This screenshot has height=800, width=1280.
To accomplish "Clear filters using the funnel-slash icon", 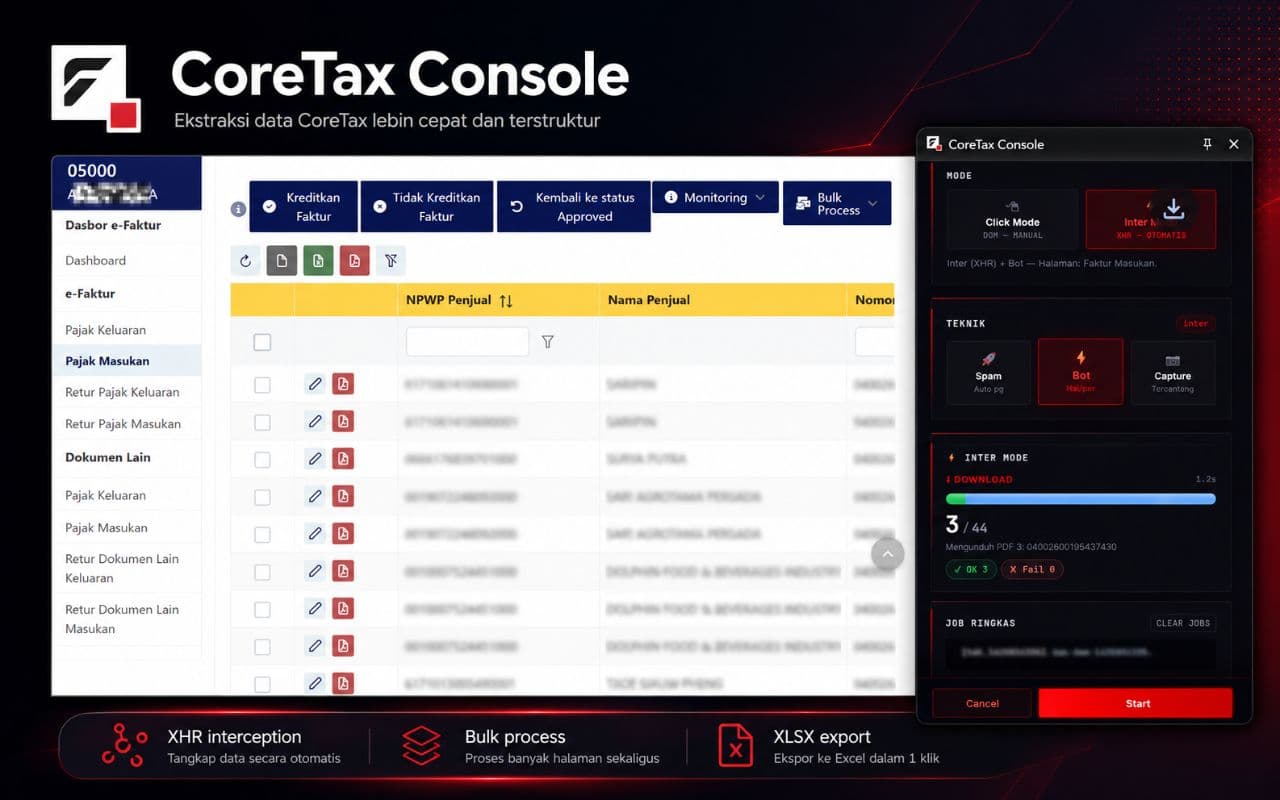I will 391,261.
